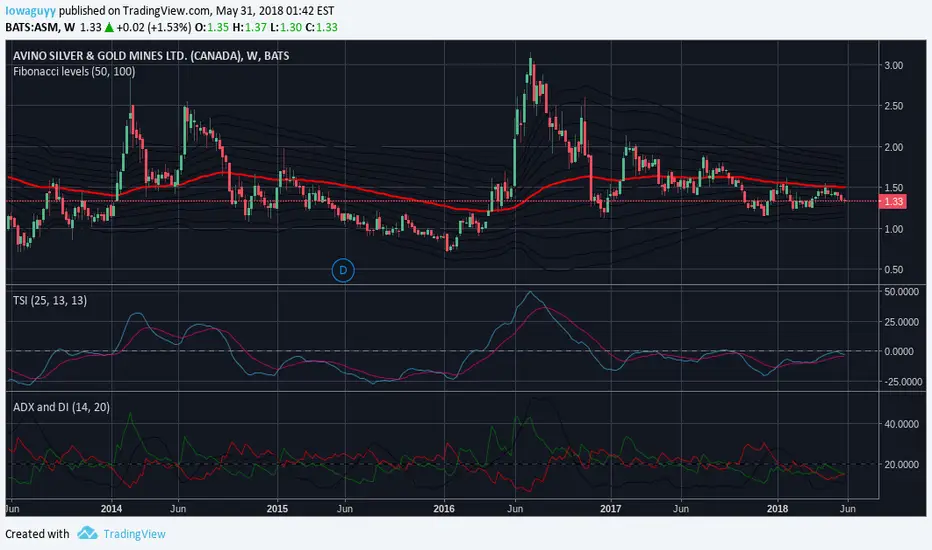Click the 1.00 price axis label
This screenshot has width=932, height=550.
(893, 229)
